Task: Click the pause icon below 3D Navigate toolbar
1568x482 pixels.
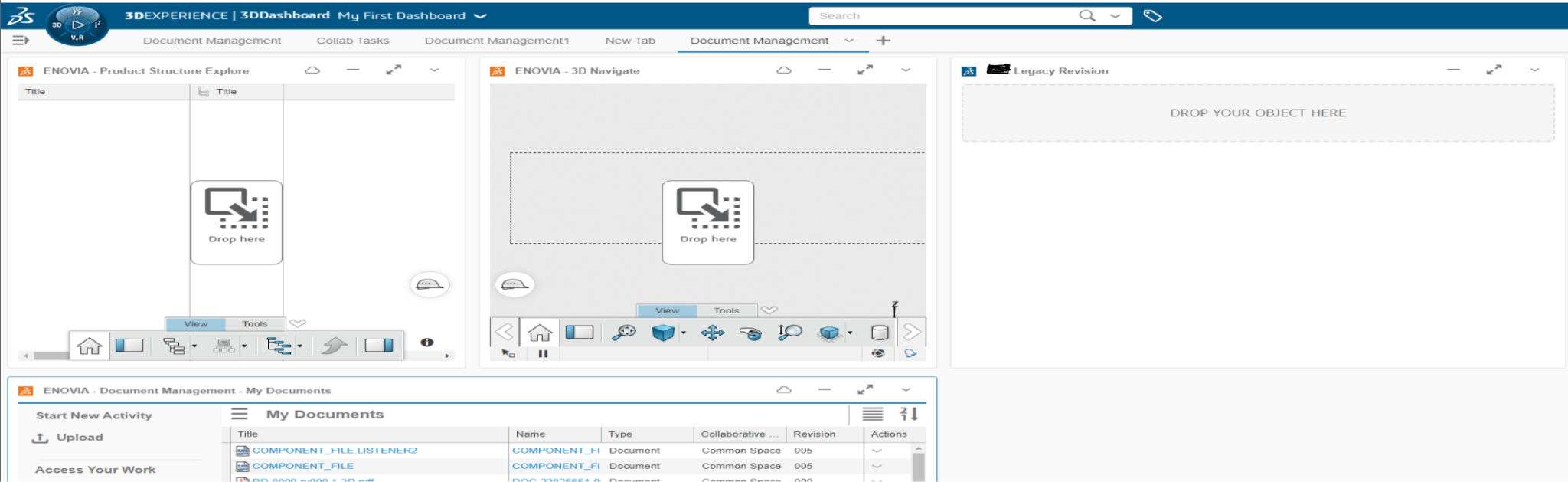Action: [x=543, y=353]
